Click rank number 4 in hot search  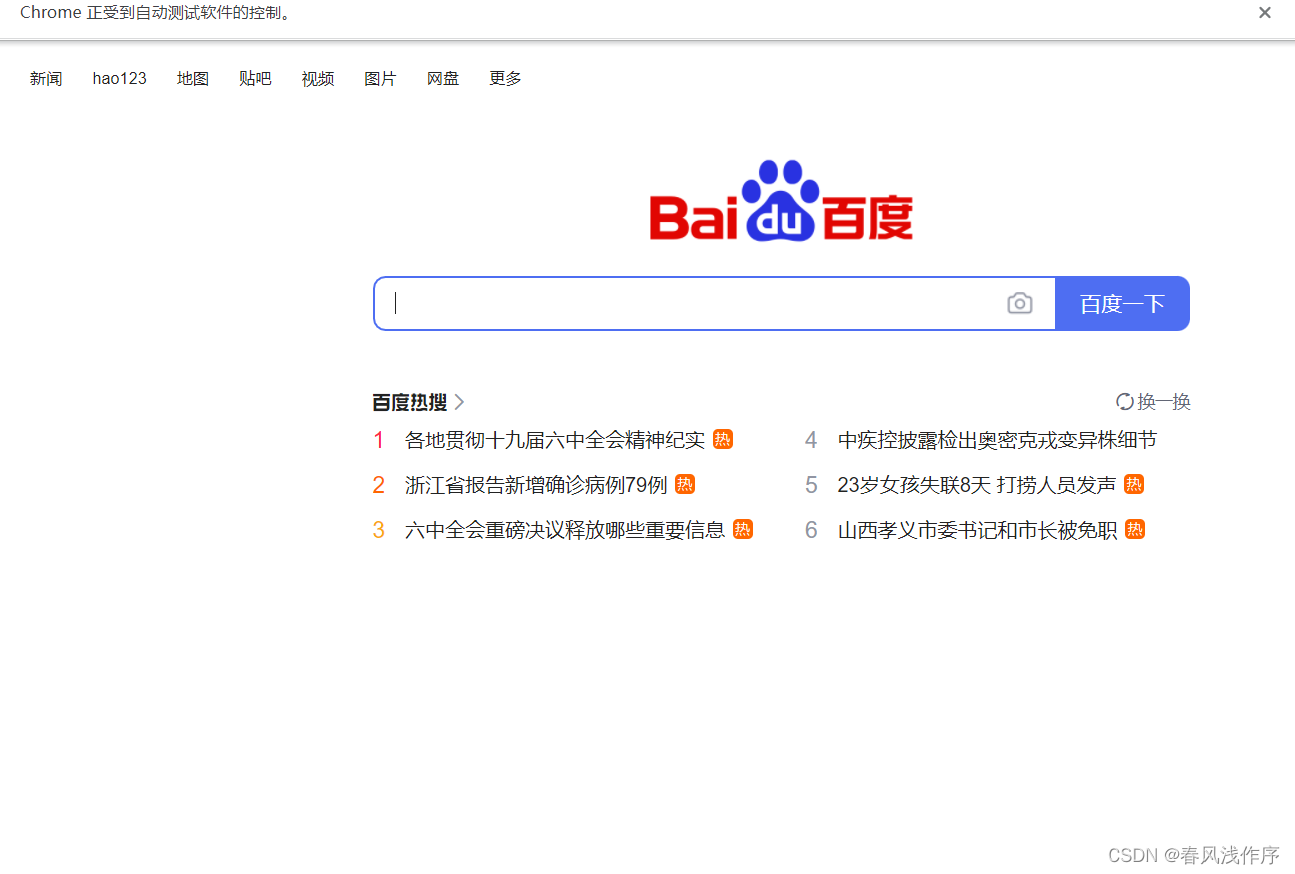(811, 440)
